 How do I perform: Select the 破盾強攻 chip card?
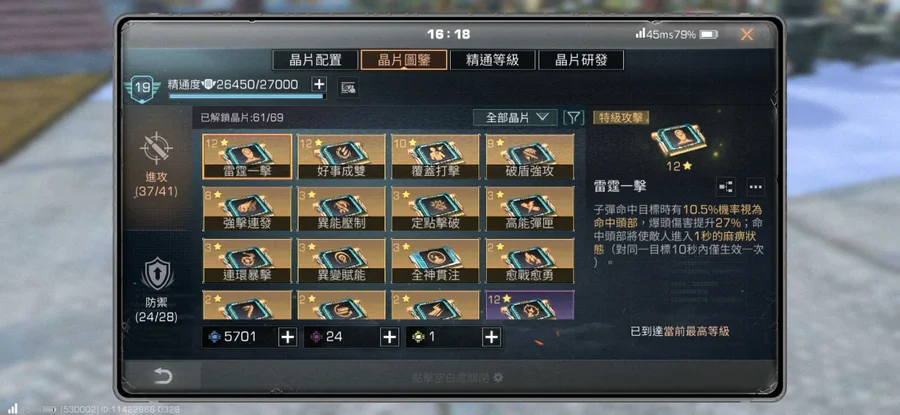click(530, 157)
